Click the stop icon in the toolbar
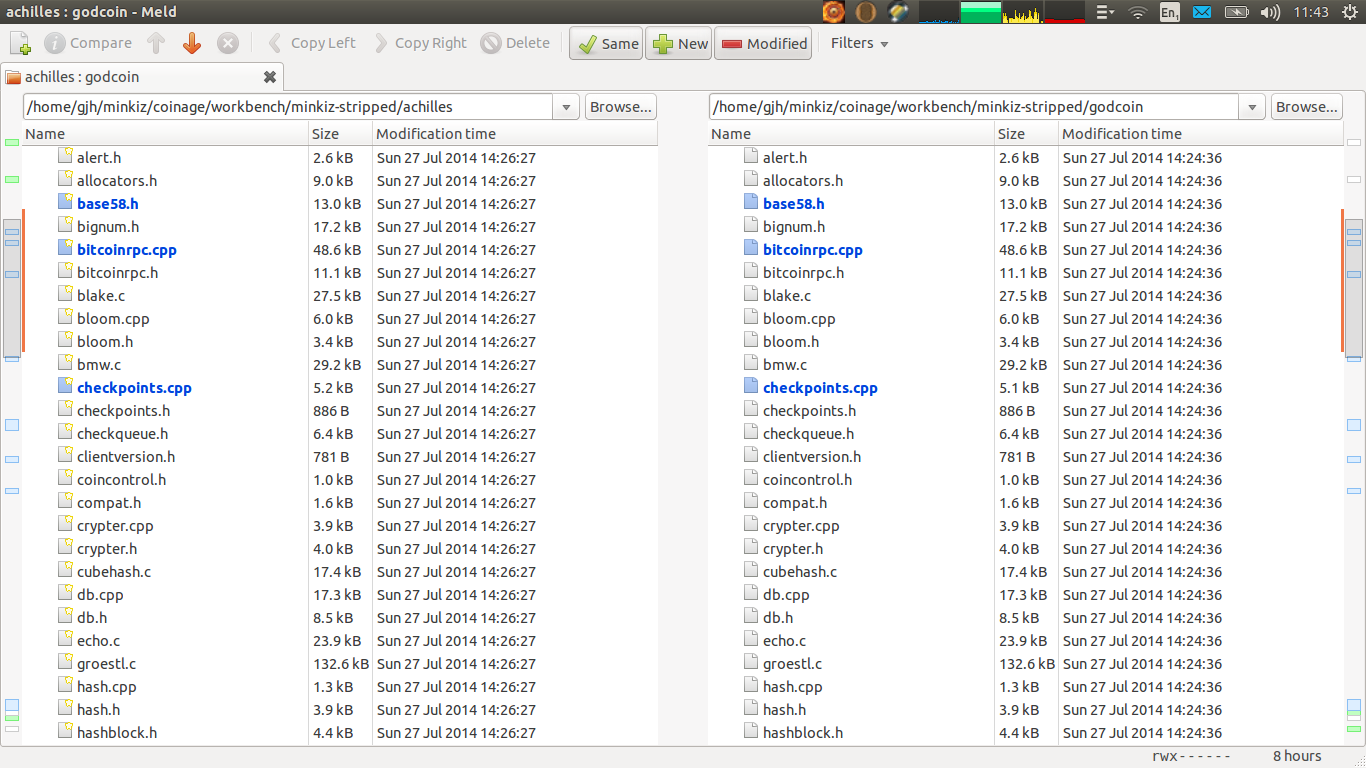 coord(228,43)
